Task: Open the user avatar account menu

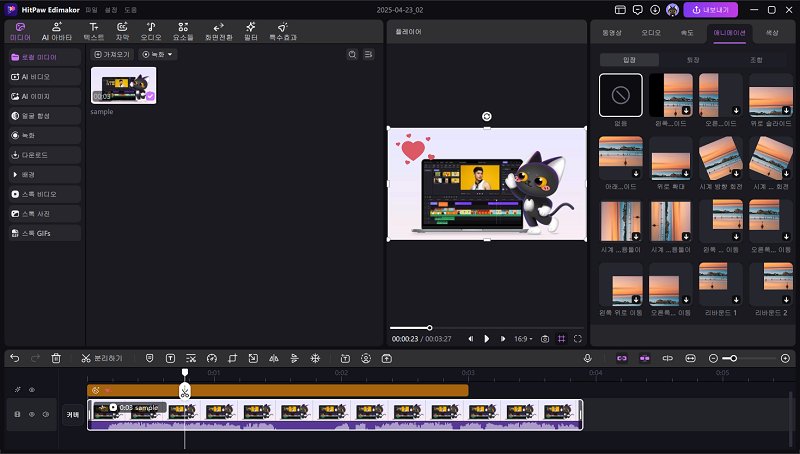Action: (x=672, y=10)
